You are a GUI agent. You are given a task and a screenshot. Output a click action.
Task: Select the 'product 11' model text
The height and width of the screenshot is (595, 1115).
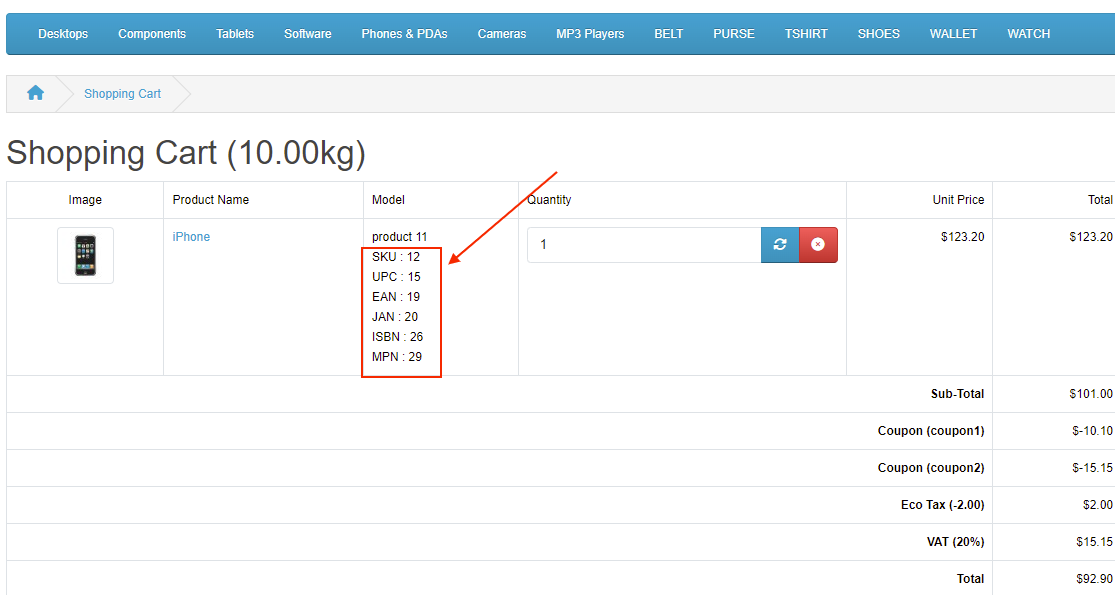click(400, 237)
